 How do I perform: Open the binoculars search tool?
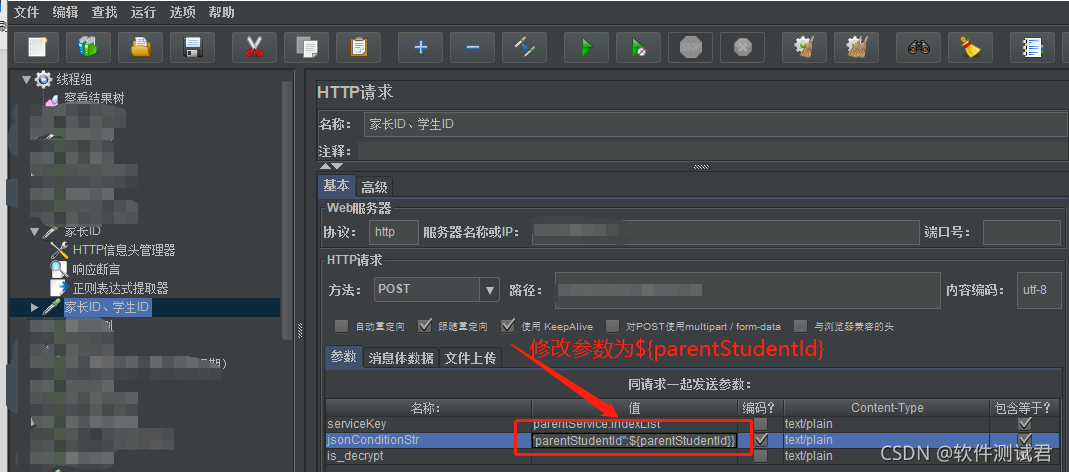point(918,48)
